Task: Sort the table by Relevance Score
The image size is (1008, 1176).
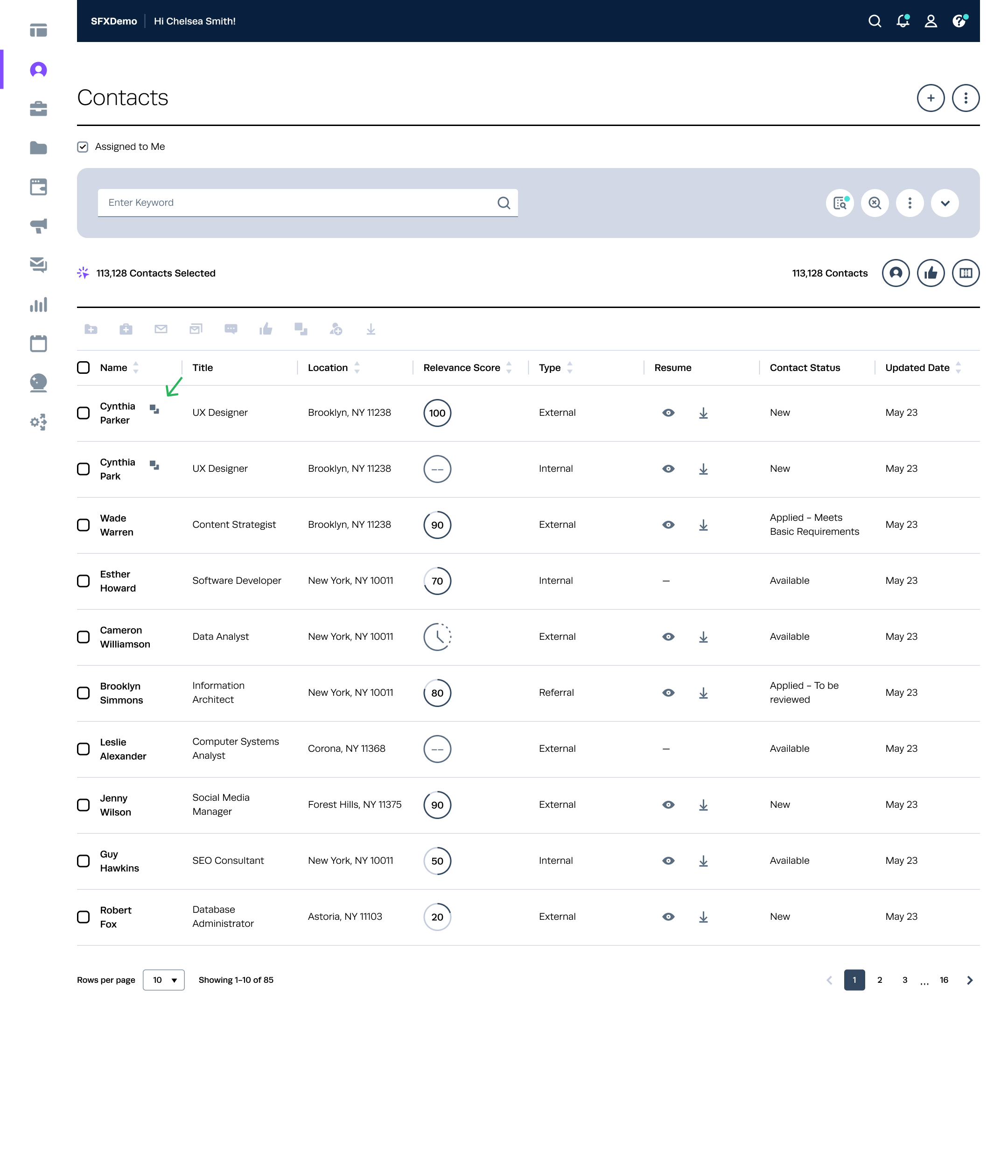Action: pyautogui.click(x=508, y=367)
